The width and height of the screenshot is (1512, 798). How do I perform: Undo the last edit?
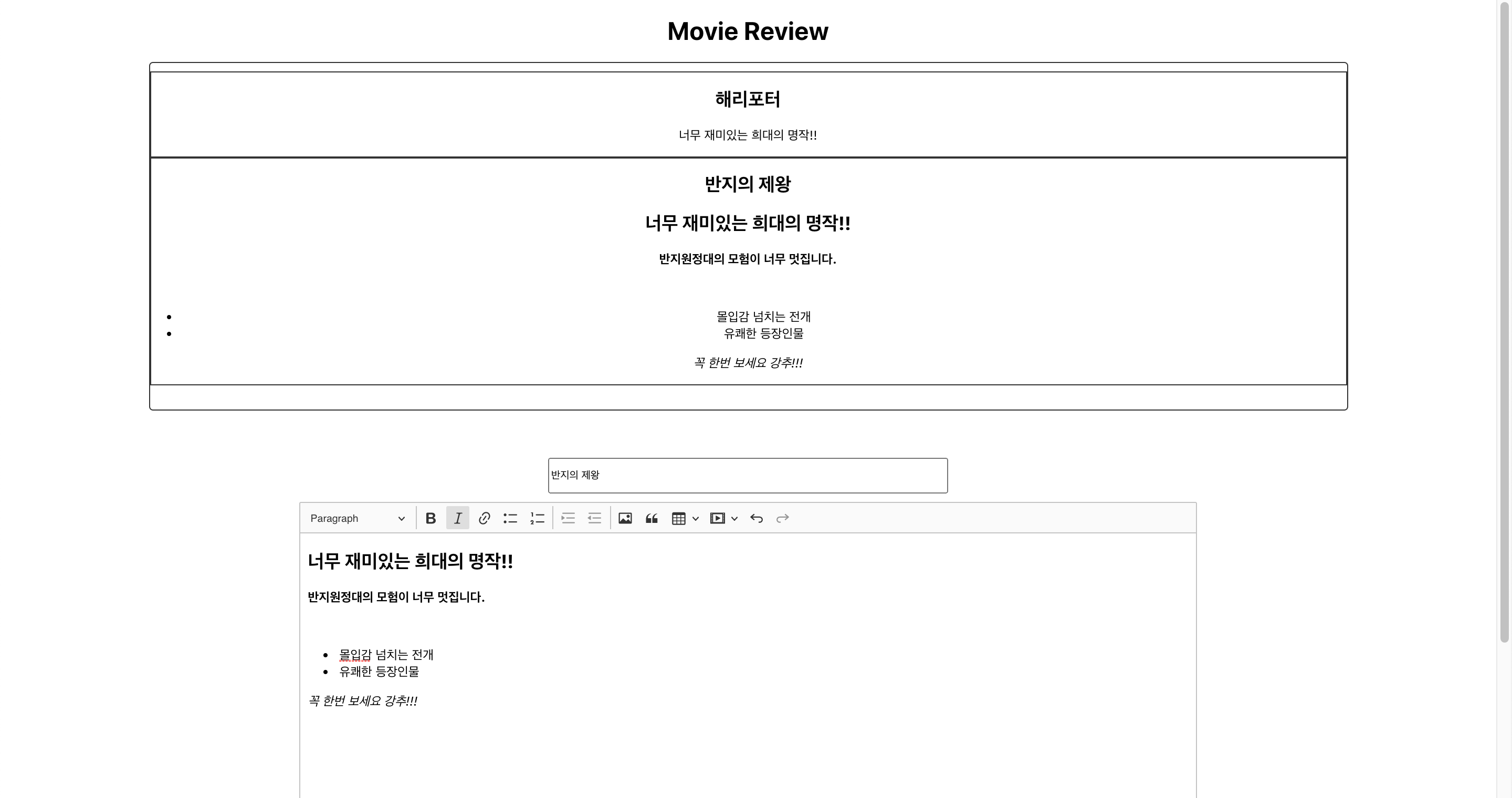pos(757,518)
